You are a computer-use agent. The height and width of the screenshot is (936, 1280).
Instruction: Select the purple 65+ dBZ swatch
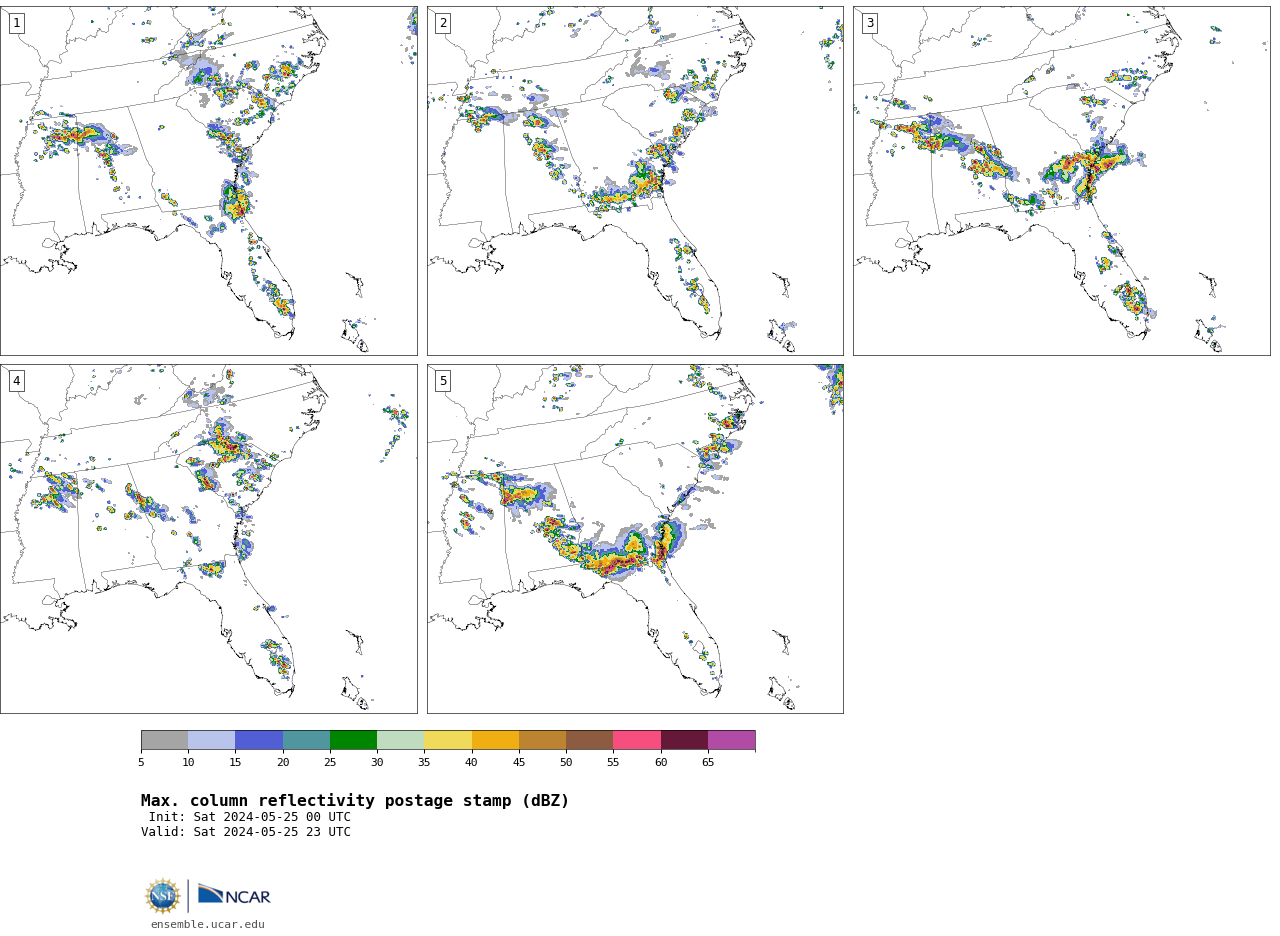731,740
